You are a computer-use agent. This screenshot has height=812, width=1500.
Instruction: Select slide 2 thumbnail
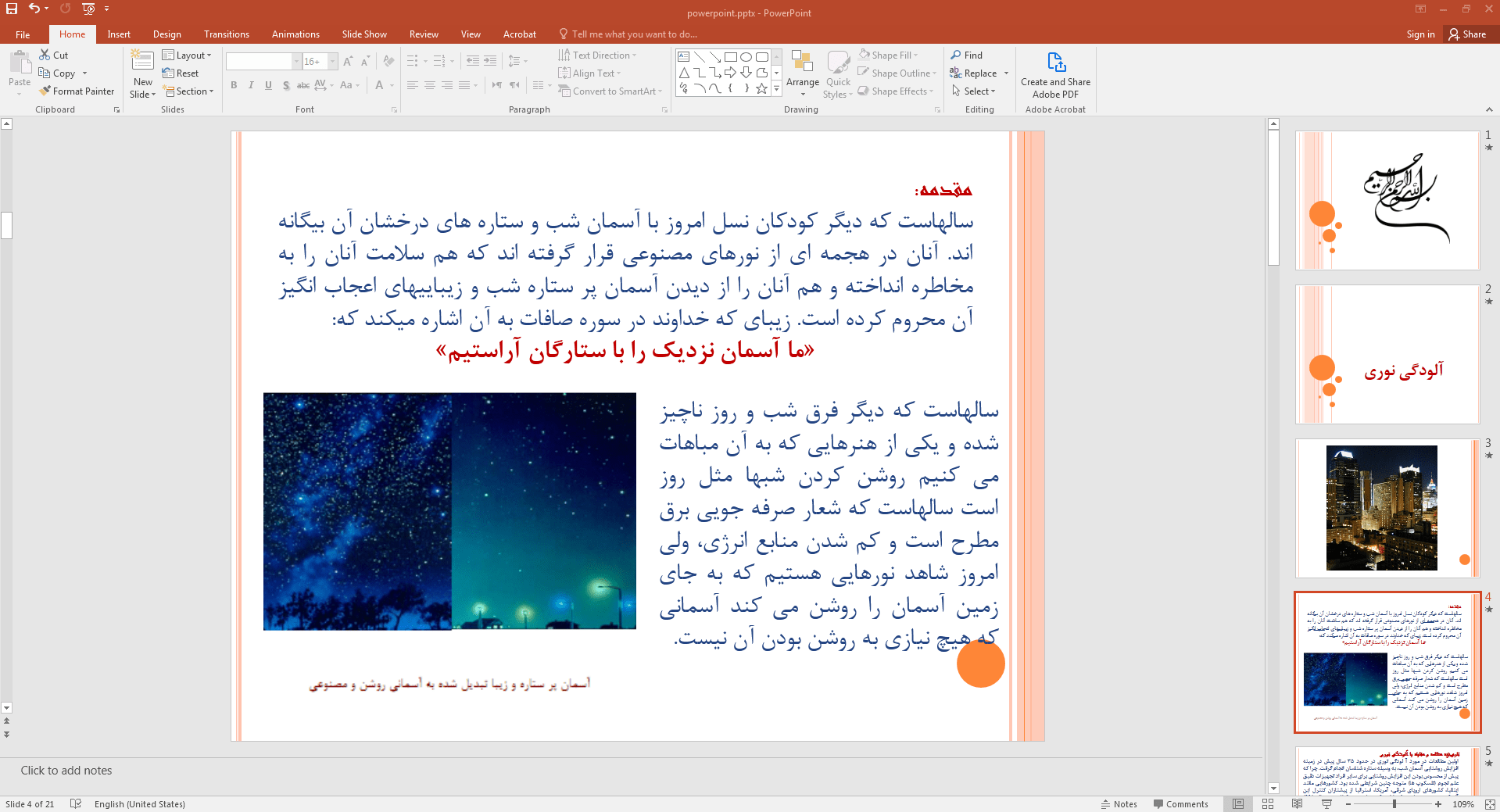click(x=1387, y=354)
